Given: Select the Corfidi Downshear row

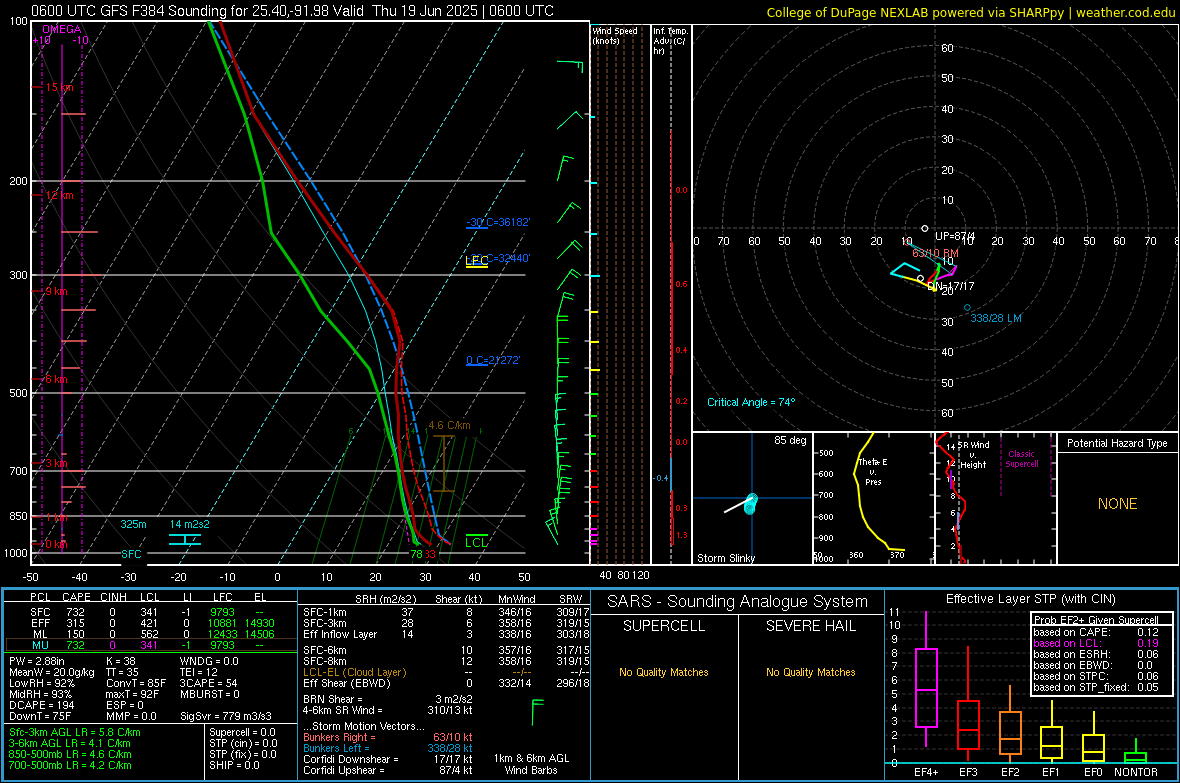Looking at the screenshot, I should [388, 759].
